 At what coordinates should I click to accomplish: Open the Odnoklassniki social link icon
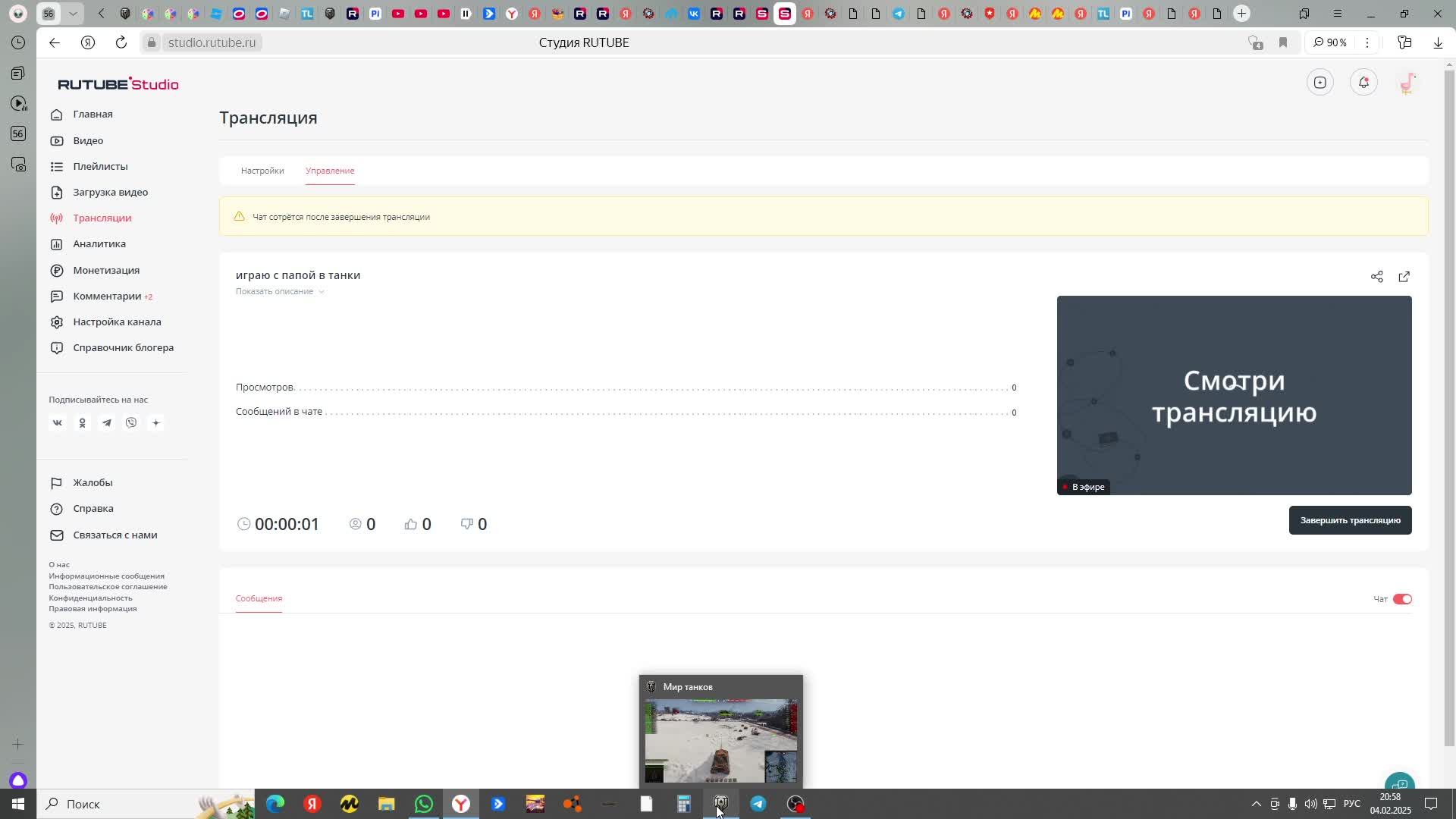click(83, 423)
